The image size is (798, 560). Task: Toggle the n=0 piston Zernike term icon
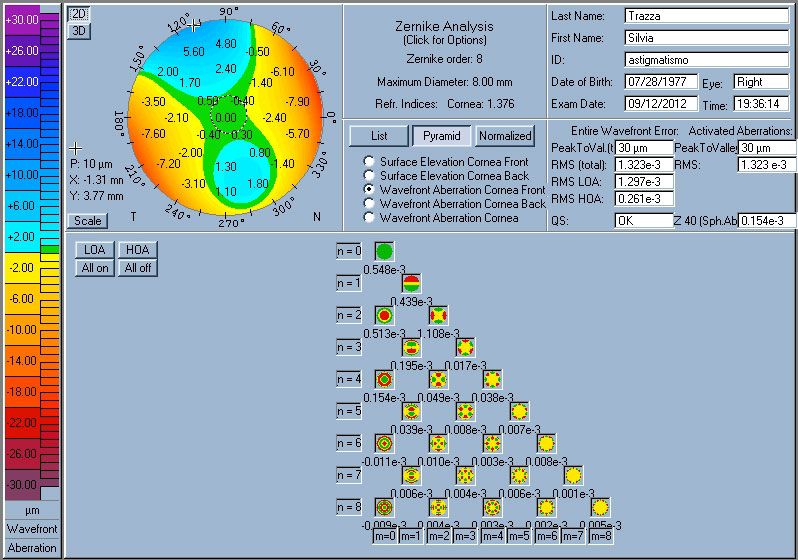click(x=384, y=251)
